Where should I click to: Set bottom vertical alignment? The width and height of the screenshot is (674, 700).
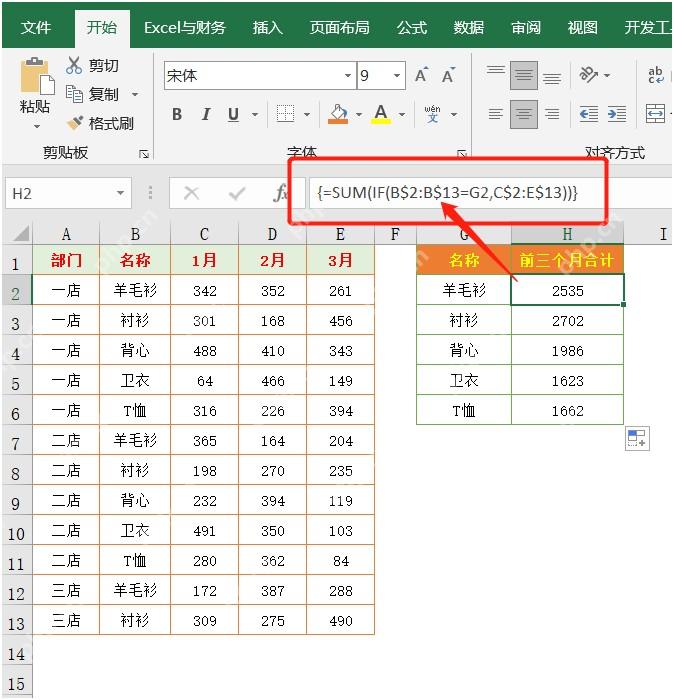coord(552,77)
